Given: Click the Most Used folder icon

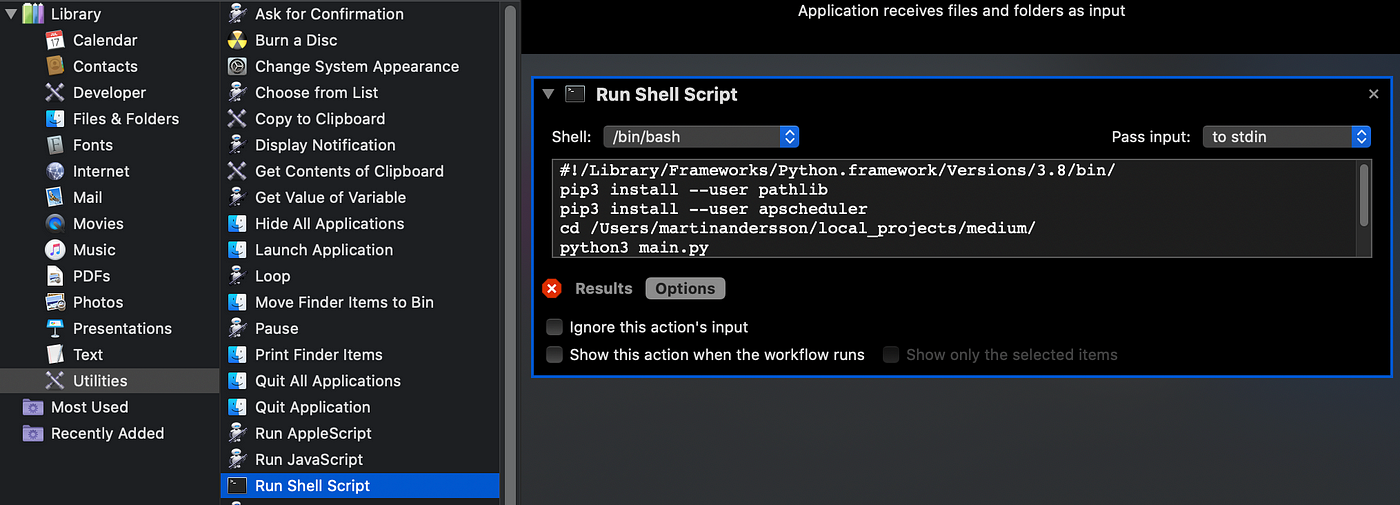Looking at the screenshot, I should coord(33,407).
